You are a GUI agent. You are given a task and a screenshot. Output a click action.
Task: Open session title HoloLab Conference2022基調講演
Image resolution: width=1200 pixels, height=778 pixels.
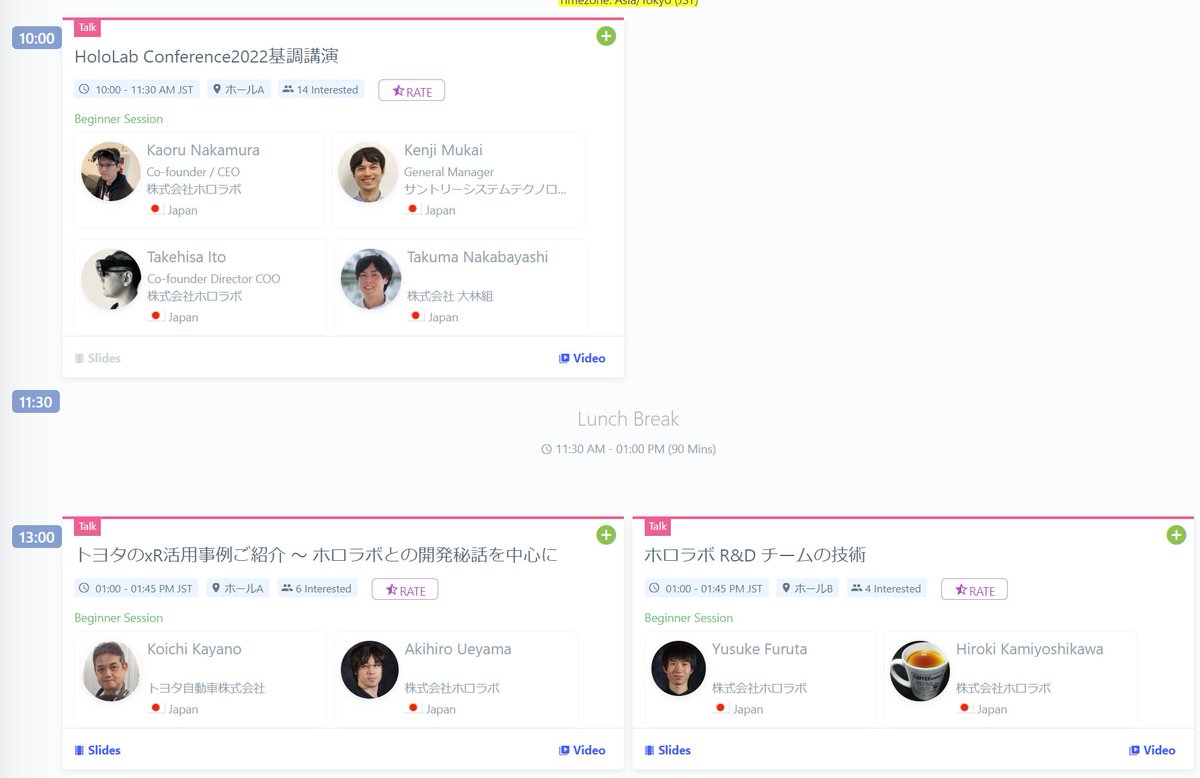206,56
